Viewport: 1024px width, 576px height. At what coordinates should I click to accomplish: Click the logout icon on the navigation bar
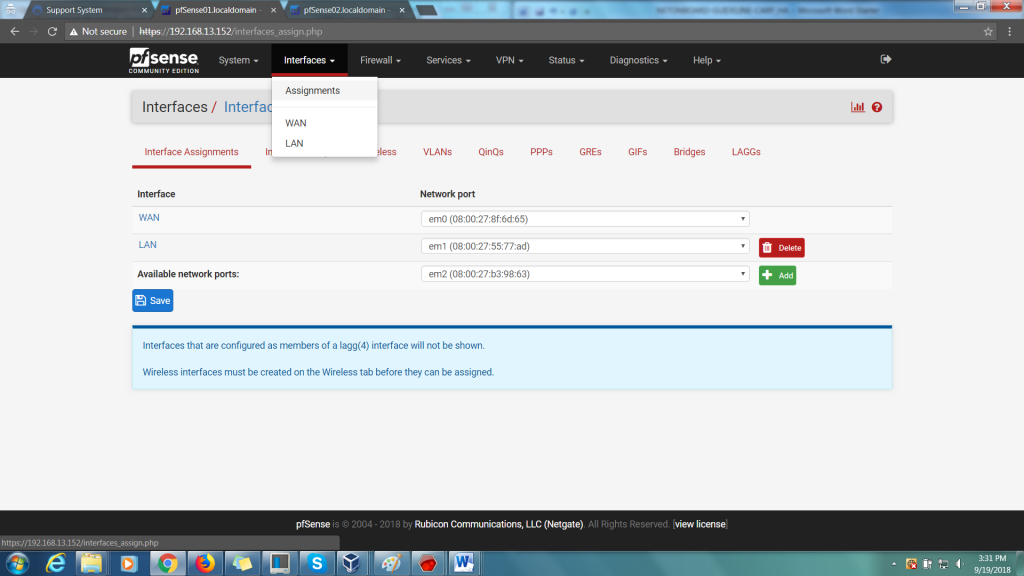[x=885, y=59]
